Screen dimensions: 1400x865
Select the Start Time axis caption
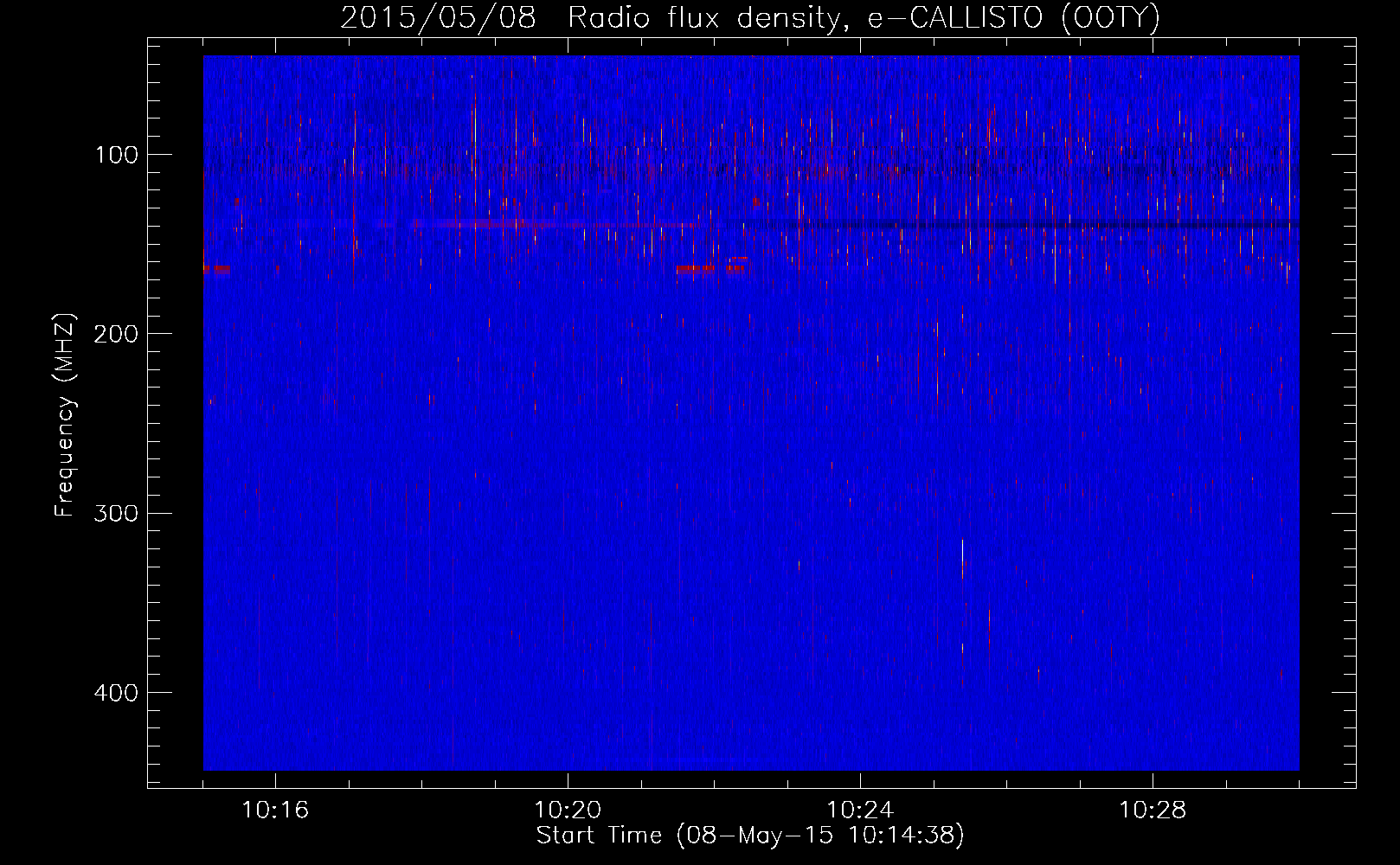(x=750, y=836)
